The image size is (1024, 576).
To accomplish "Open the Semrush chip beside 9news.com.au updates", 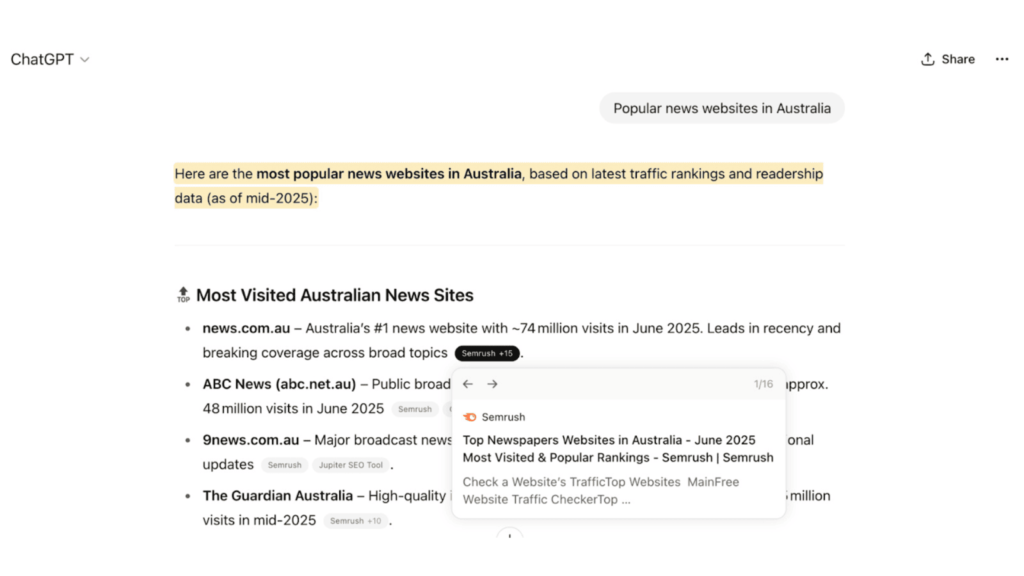I will pos(284,465).
